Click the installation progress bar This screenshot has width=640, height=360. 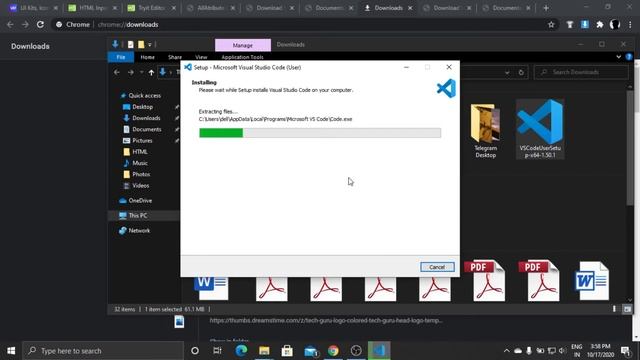coord(320,133)
